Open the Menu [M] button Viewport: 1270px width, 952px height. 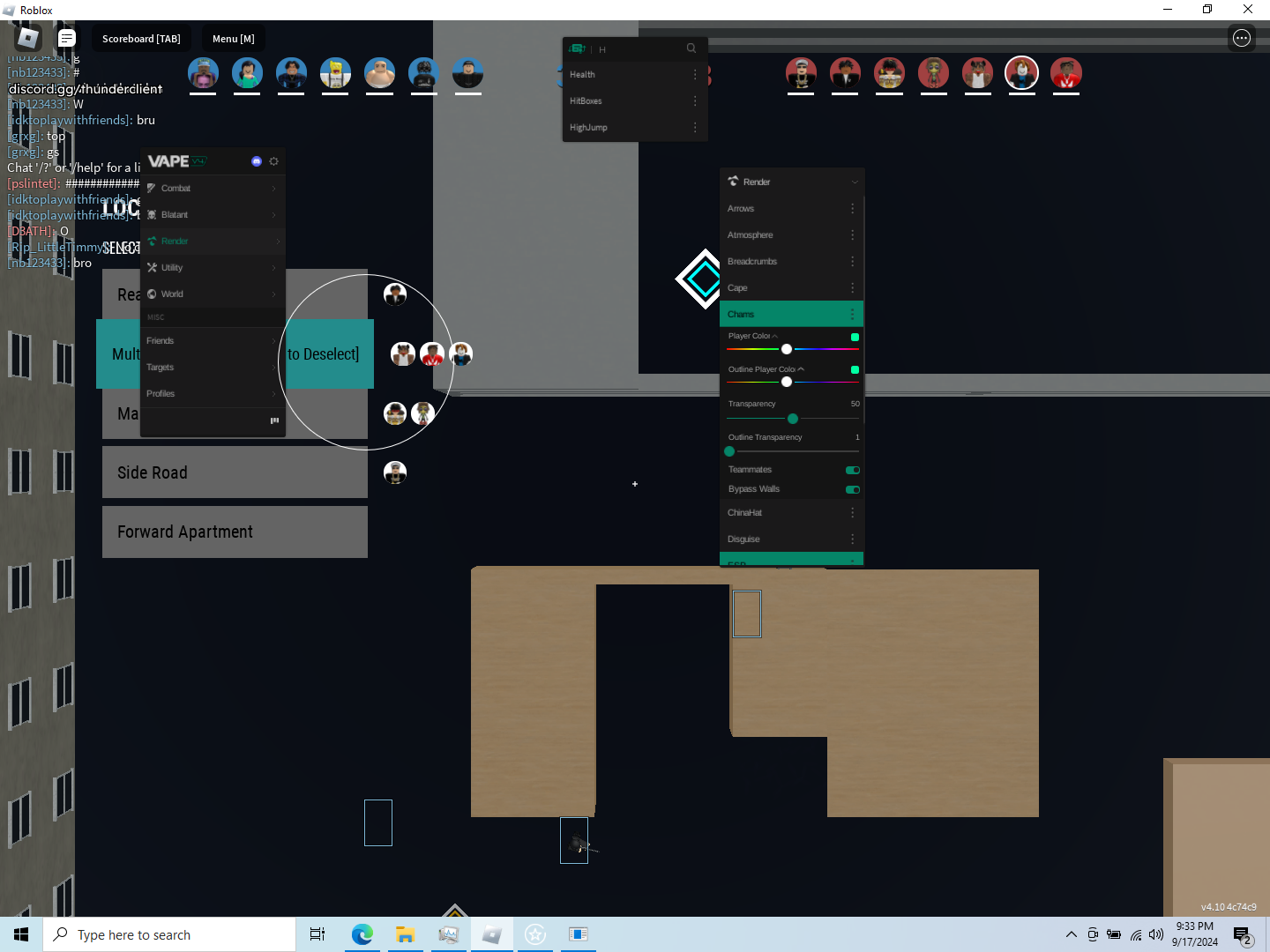click(x=233, y=39)
